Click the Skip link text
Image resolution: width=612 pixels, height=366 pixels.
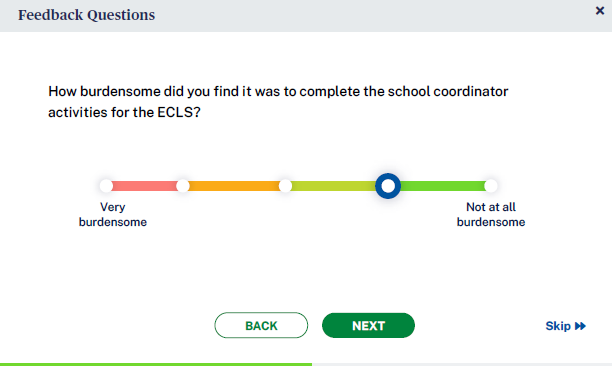(x=558, y=326)
